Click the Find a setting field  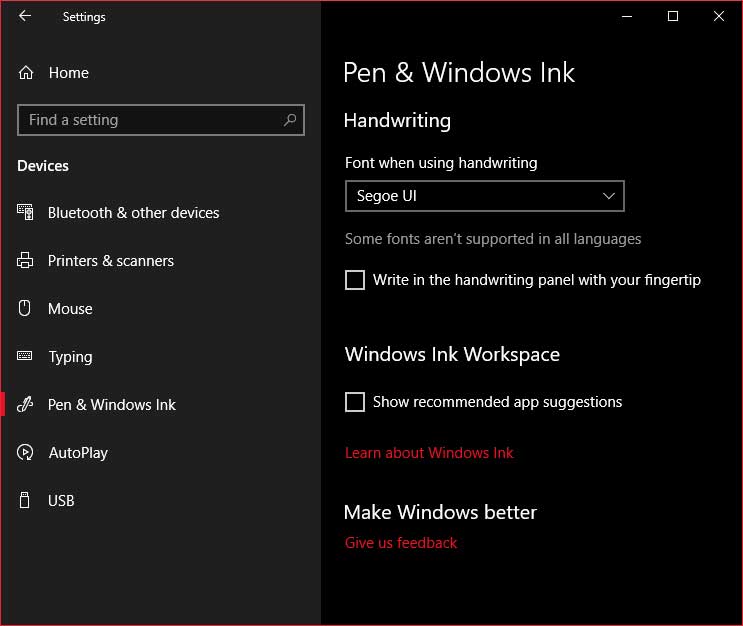(161, 120)
